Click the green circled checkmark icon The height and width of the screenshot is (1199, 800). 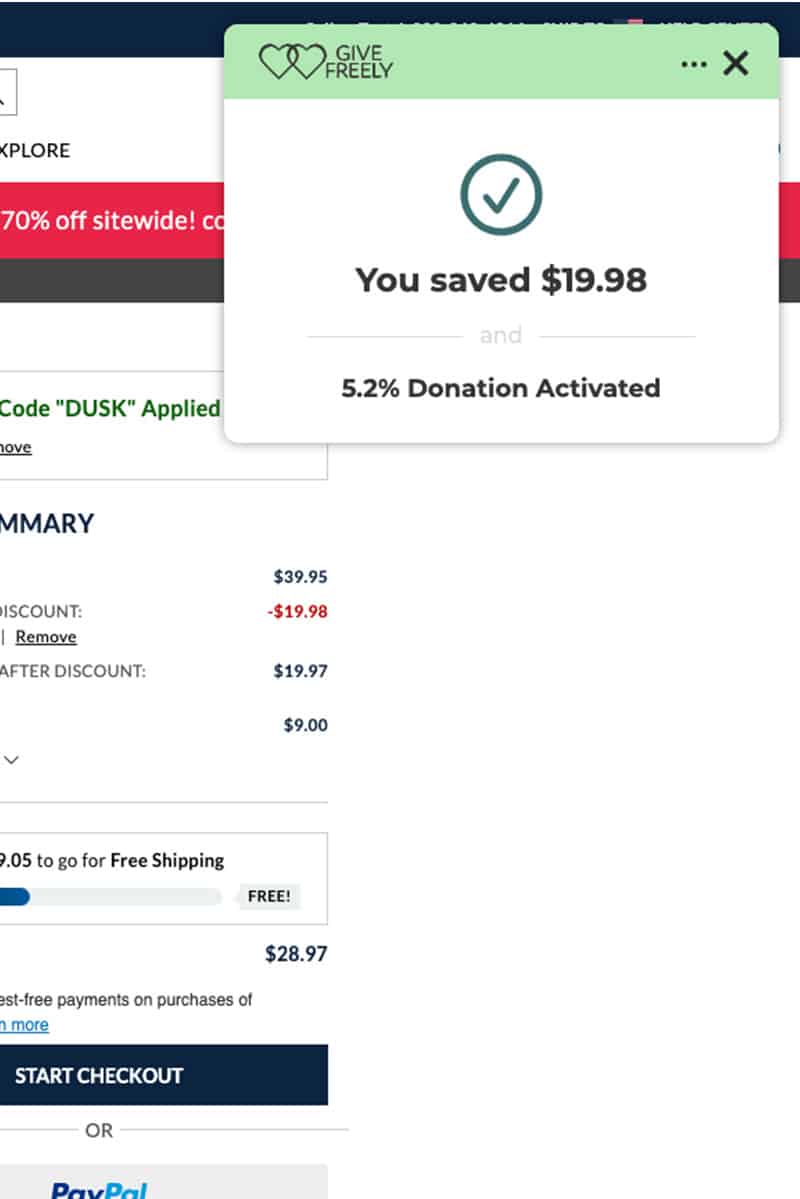(500, 195)
